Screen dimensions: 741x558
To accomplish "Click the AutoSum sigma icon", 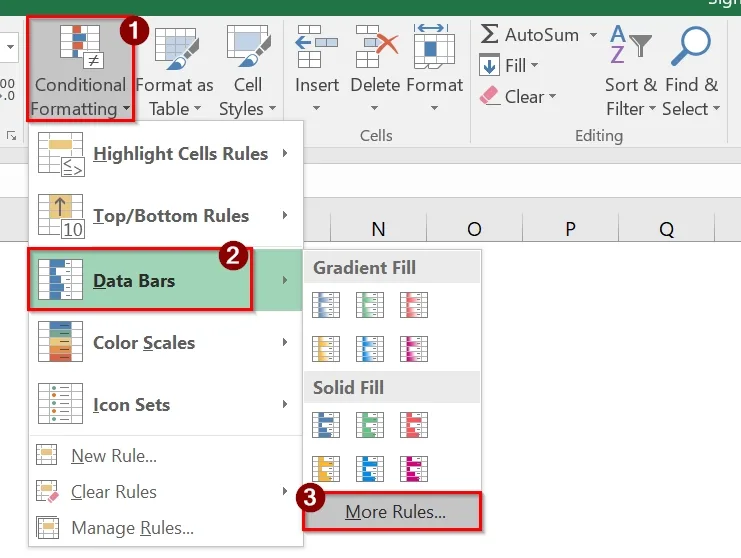I will (490, 34).
